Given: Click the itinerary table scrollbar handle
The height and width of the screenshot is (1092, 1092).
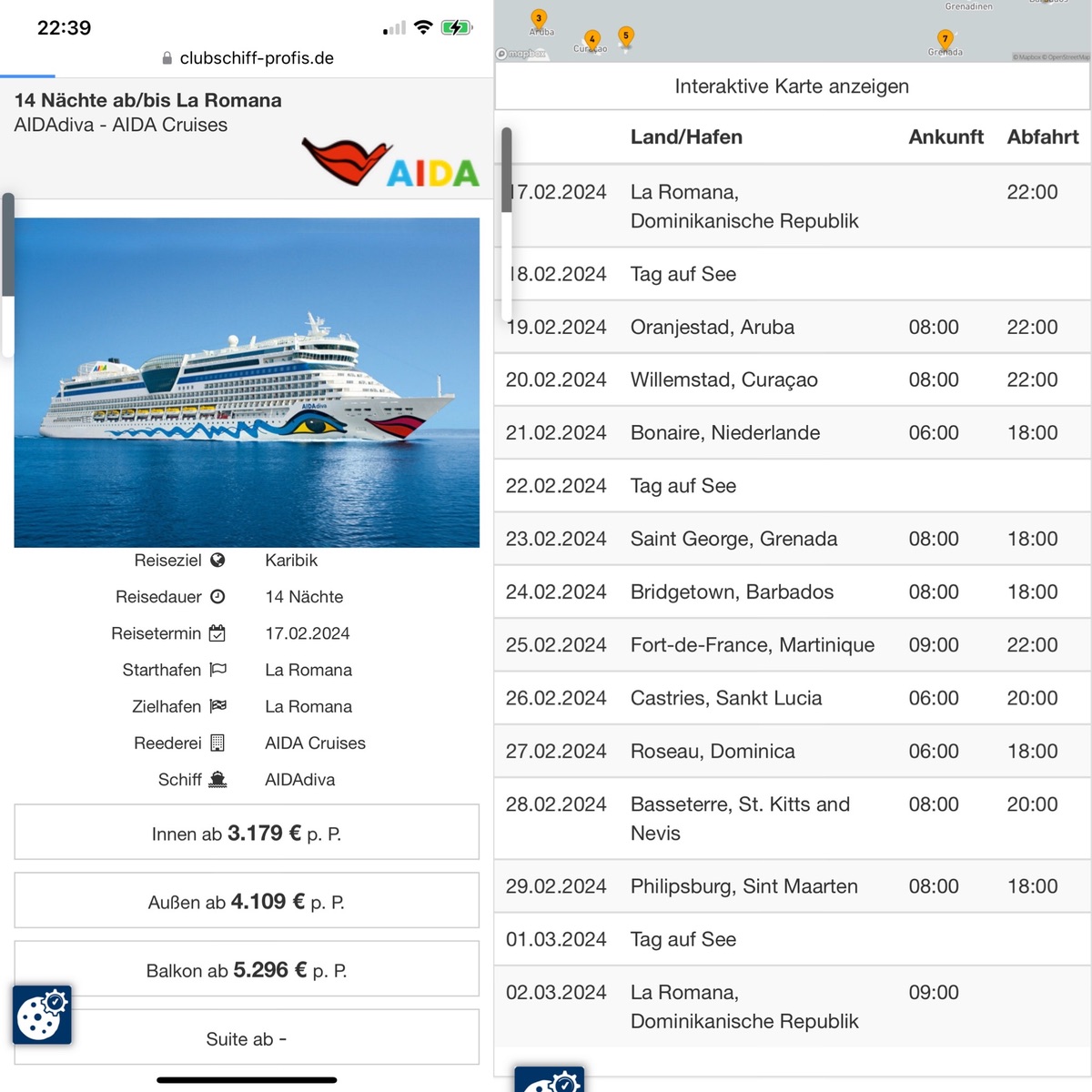Looking at the screenshot, I should click(x=507, y=169).
